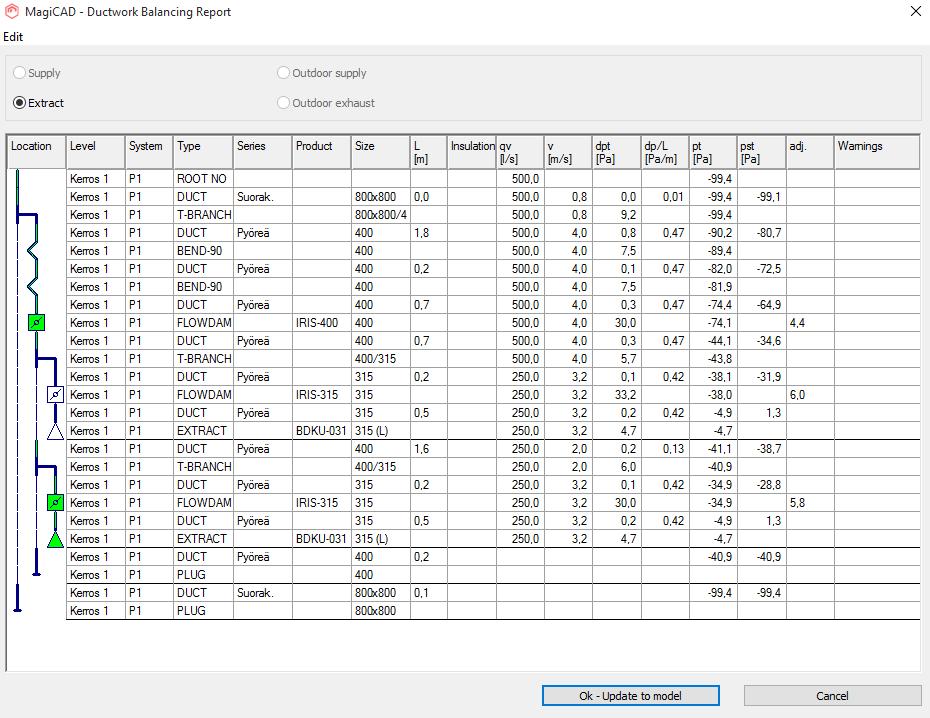Click the pst [Pa] column header
Screen dimensions: 930x718
point(762,152)
